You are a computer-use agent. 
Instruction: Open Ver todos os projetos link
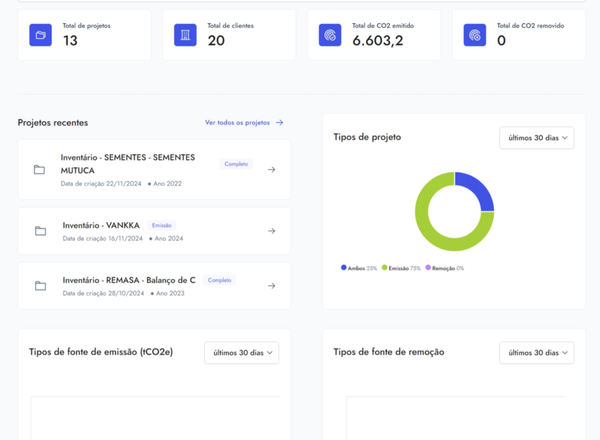237,122
